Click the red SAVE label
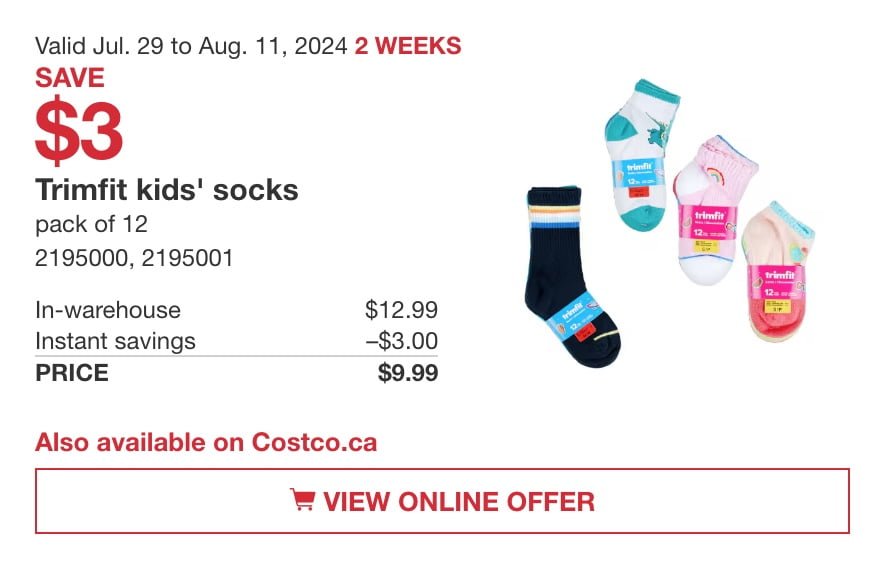The height and width of the screenshot is (570, 882). pos(70,78)
